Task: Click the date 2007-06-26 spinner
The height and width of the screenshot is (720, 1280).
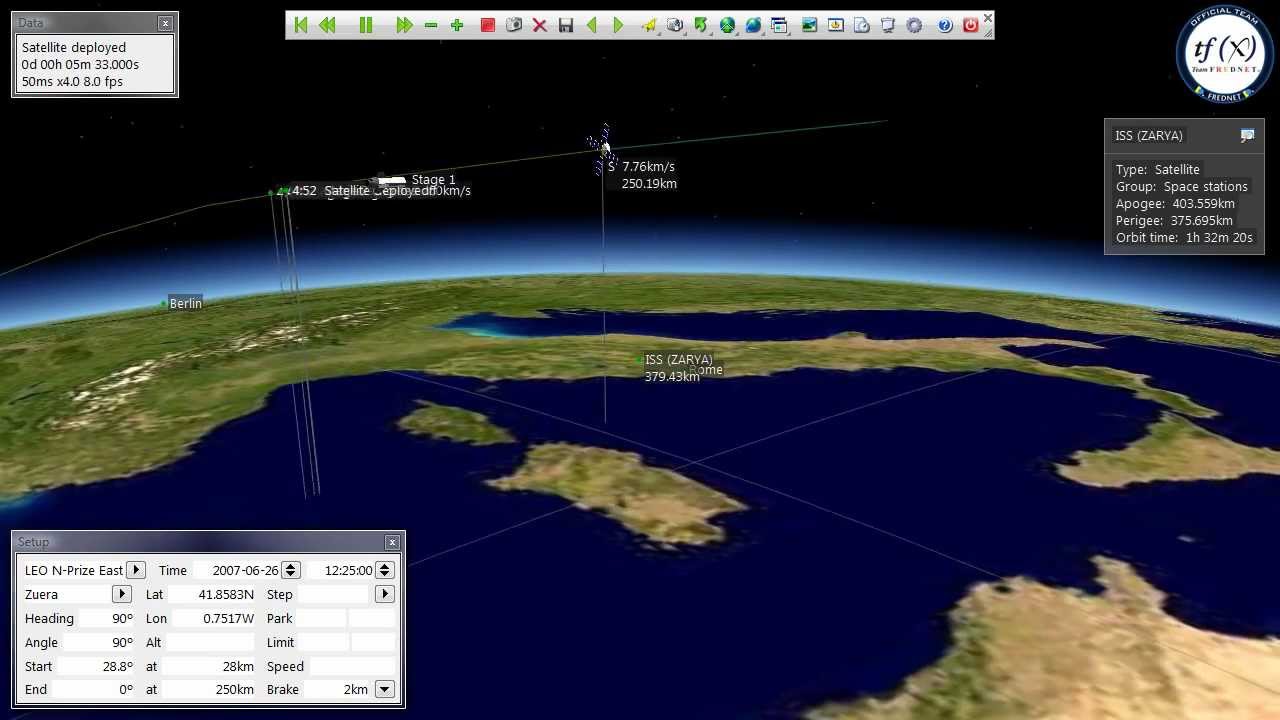Action: point(290,570)
